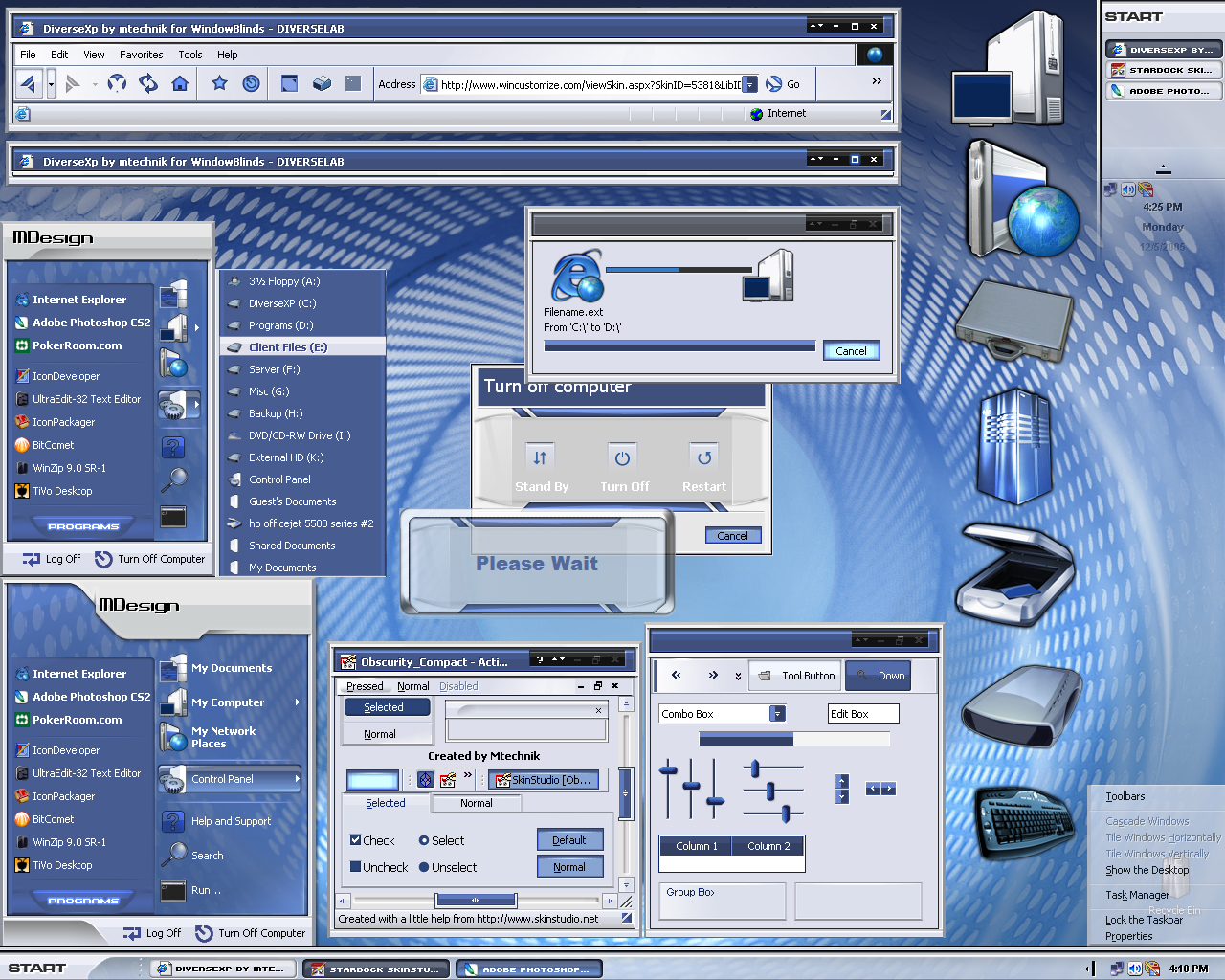Viewport: 1225px width, 980px height.
Task: Click the progress bar below the Combo Box
Action: 794,740
